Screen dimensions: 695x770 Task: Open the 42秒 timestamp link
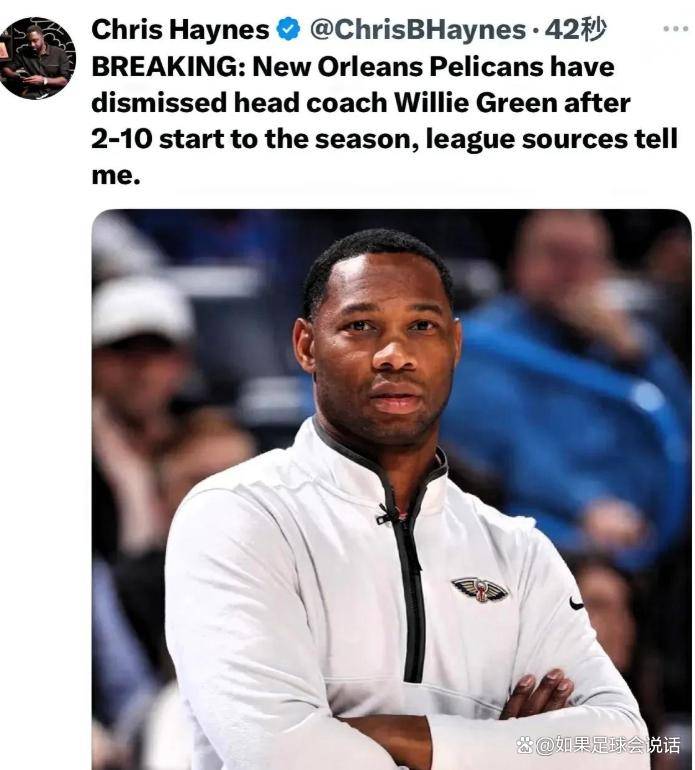tap(575, 29)
